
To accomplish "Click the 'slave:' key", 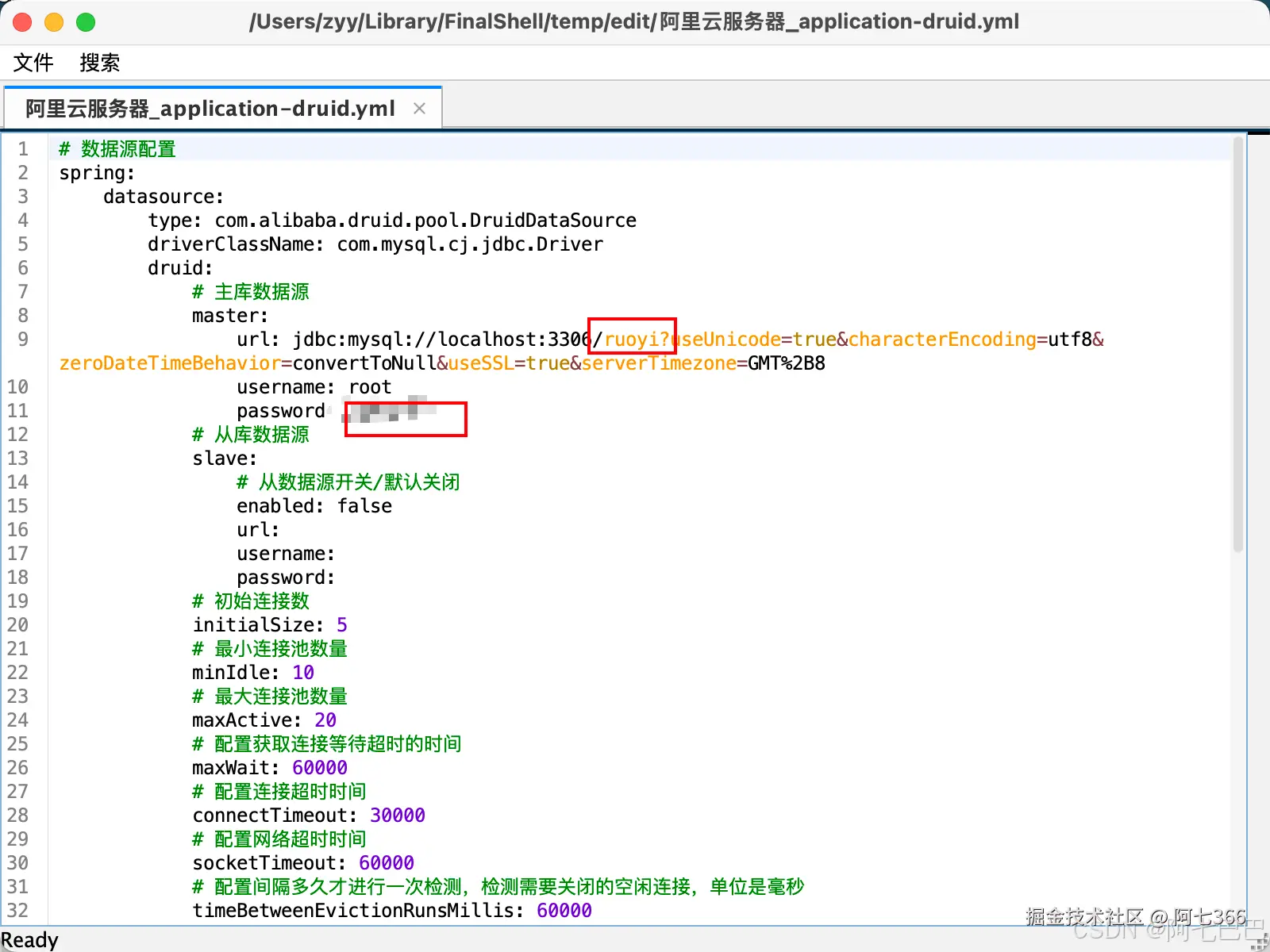I will point(225,459).
